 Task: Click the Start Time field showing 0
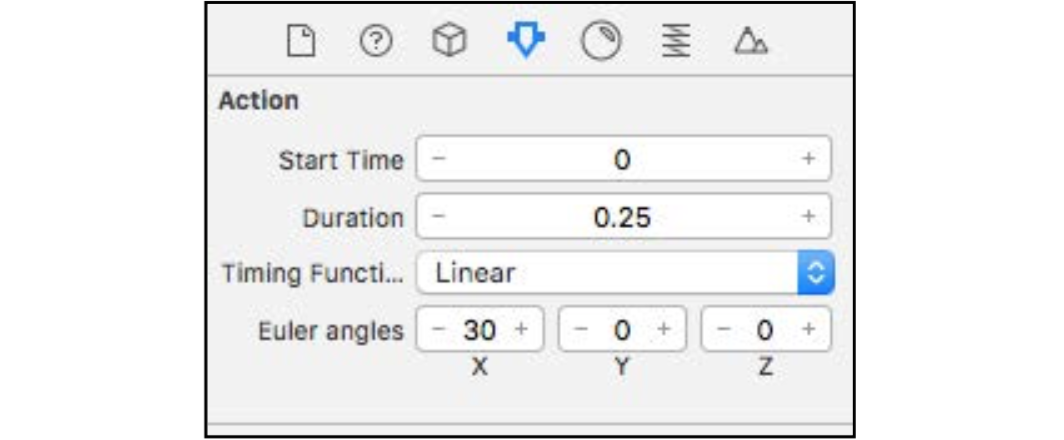click(x=624, y=159)
